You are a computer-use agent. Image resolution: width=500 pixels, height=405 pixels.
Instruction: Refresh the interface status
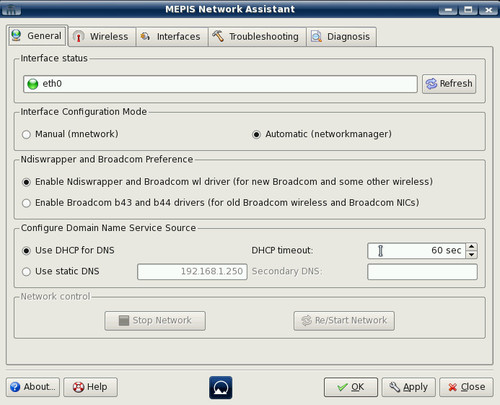449,84
